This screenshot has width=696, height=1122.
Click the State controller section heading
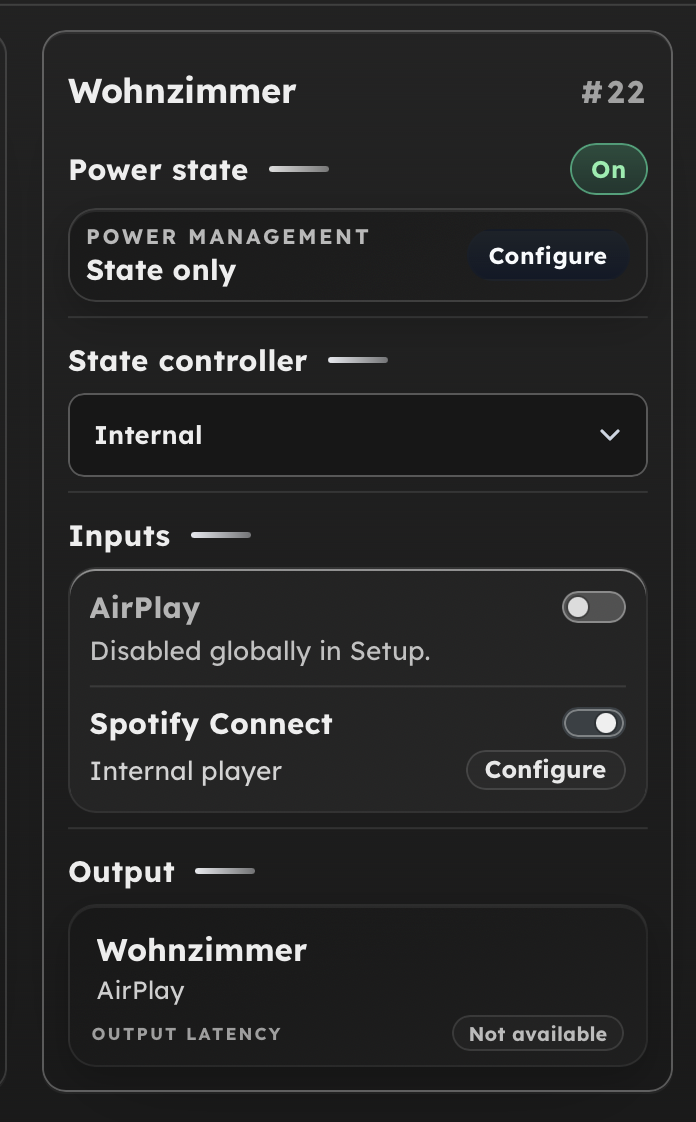point(187,360)
